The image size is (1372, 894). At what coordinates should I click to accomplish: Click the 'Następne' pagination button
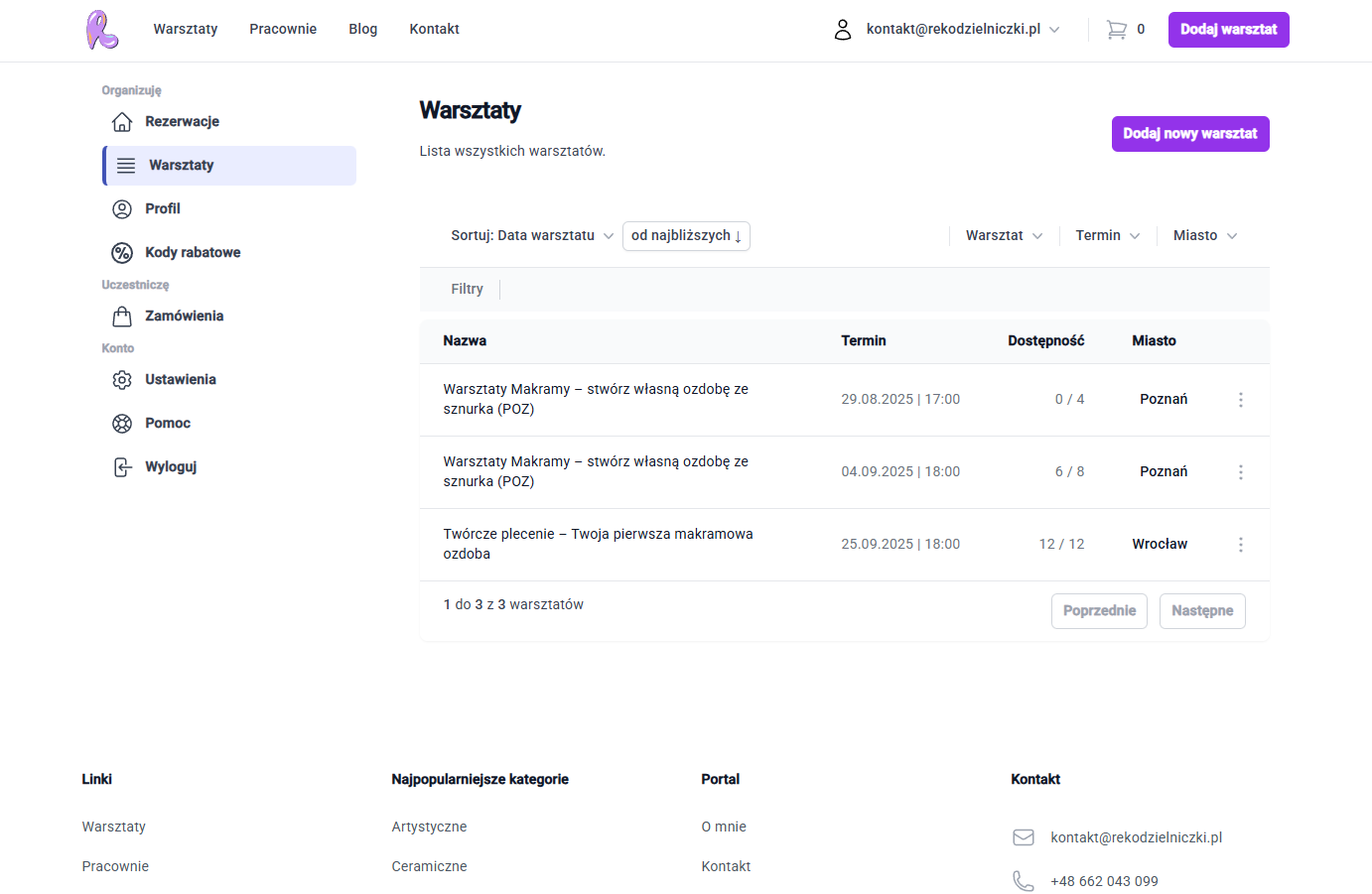tap(1201, 611)
